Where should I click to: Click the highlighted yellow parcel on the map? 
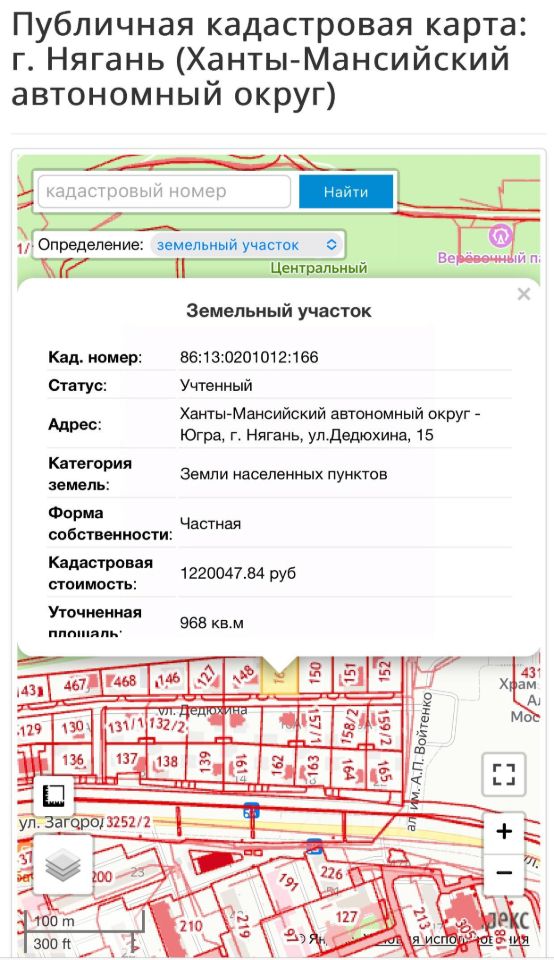(280, 675)
